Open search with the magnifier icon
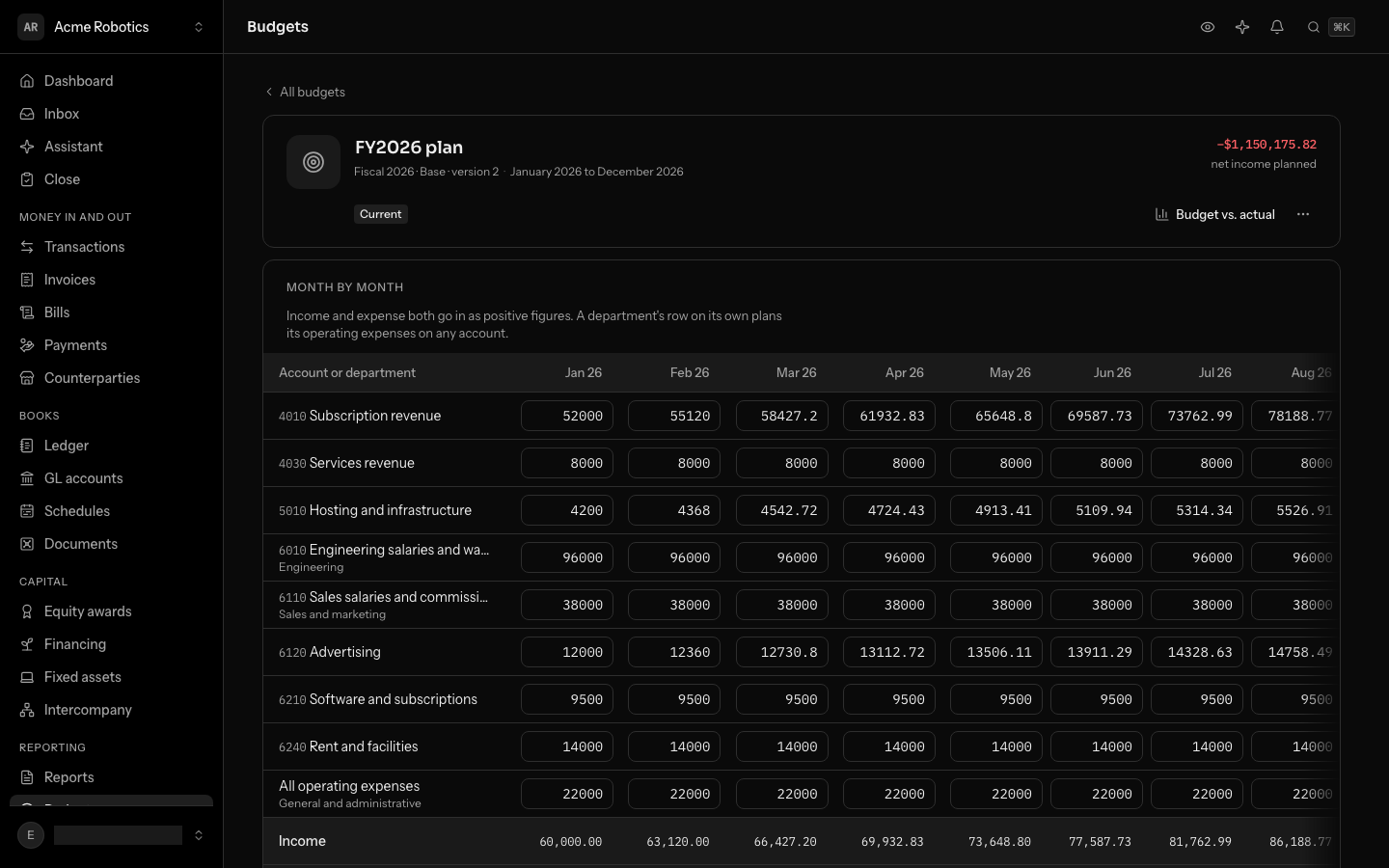1389x868 pixels. tap(1314, 27)
